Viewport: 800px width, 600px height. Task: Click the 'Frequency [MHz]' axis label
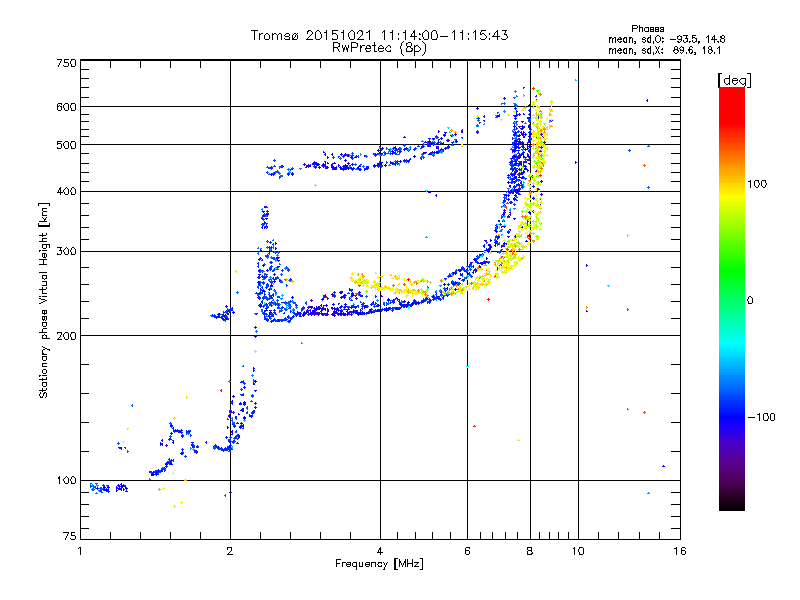coord(379,564)
